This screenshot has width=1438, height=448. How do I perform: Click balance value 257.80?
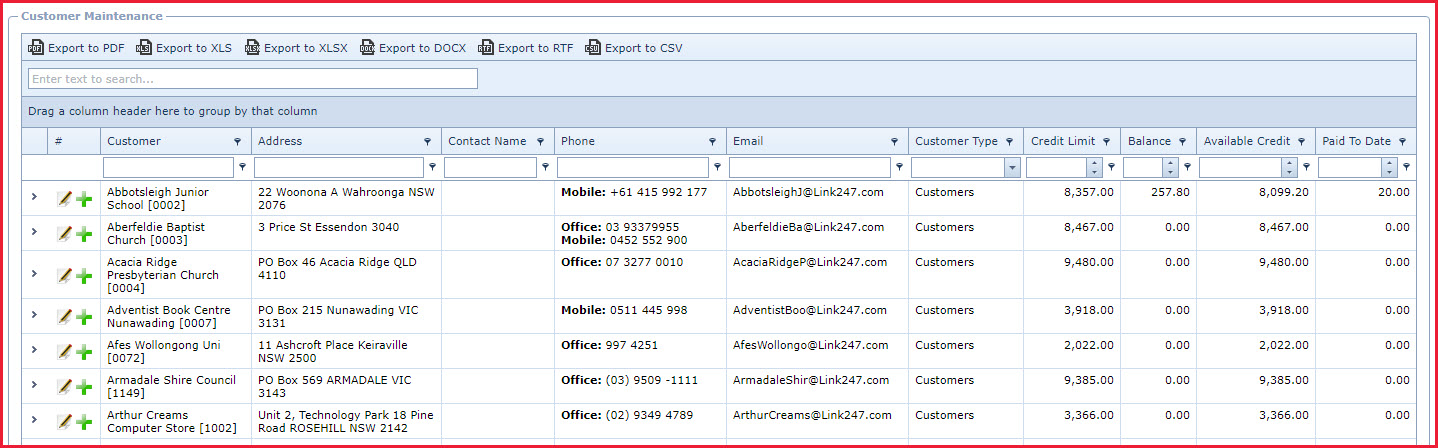(1170, 192)
